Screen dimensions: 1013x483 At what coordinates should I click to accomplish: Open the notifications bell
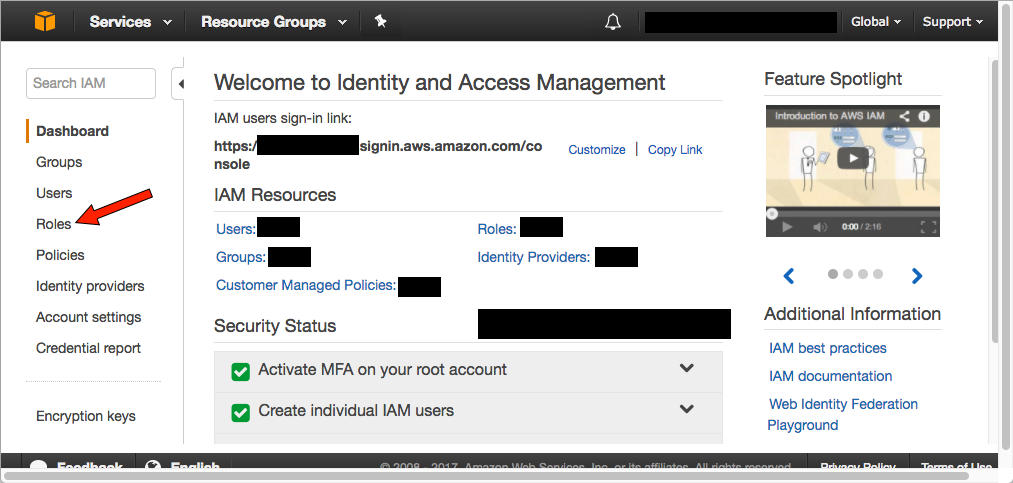612,22
